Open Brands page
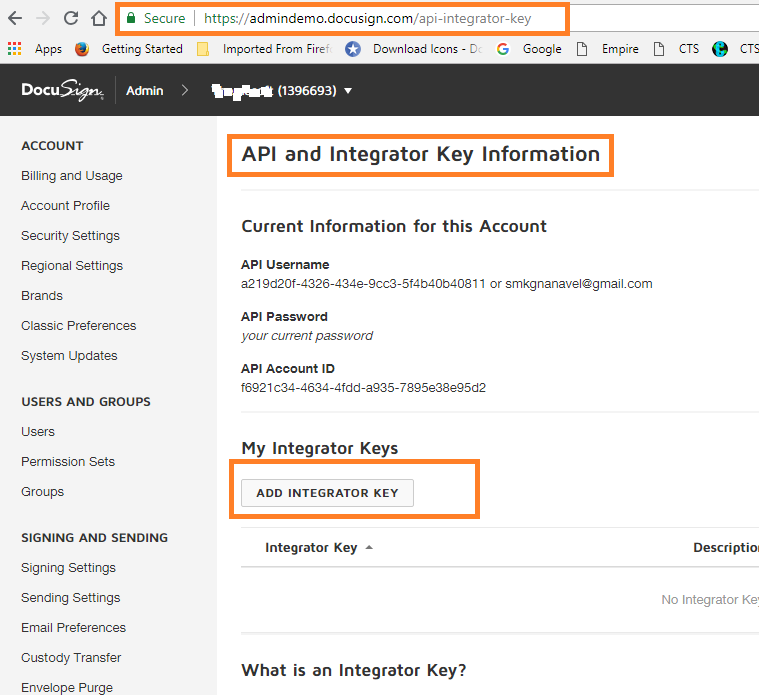 (42, 296)
